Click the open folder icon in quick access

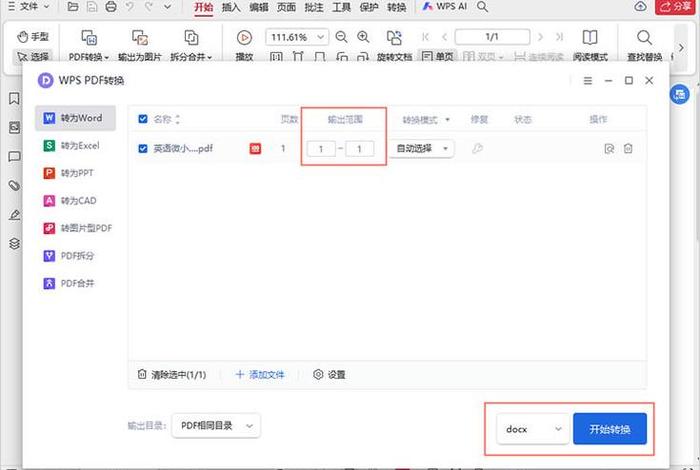(x=73, y=7)
